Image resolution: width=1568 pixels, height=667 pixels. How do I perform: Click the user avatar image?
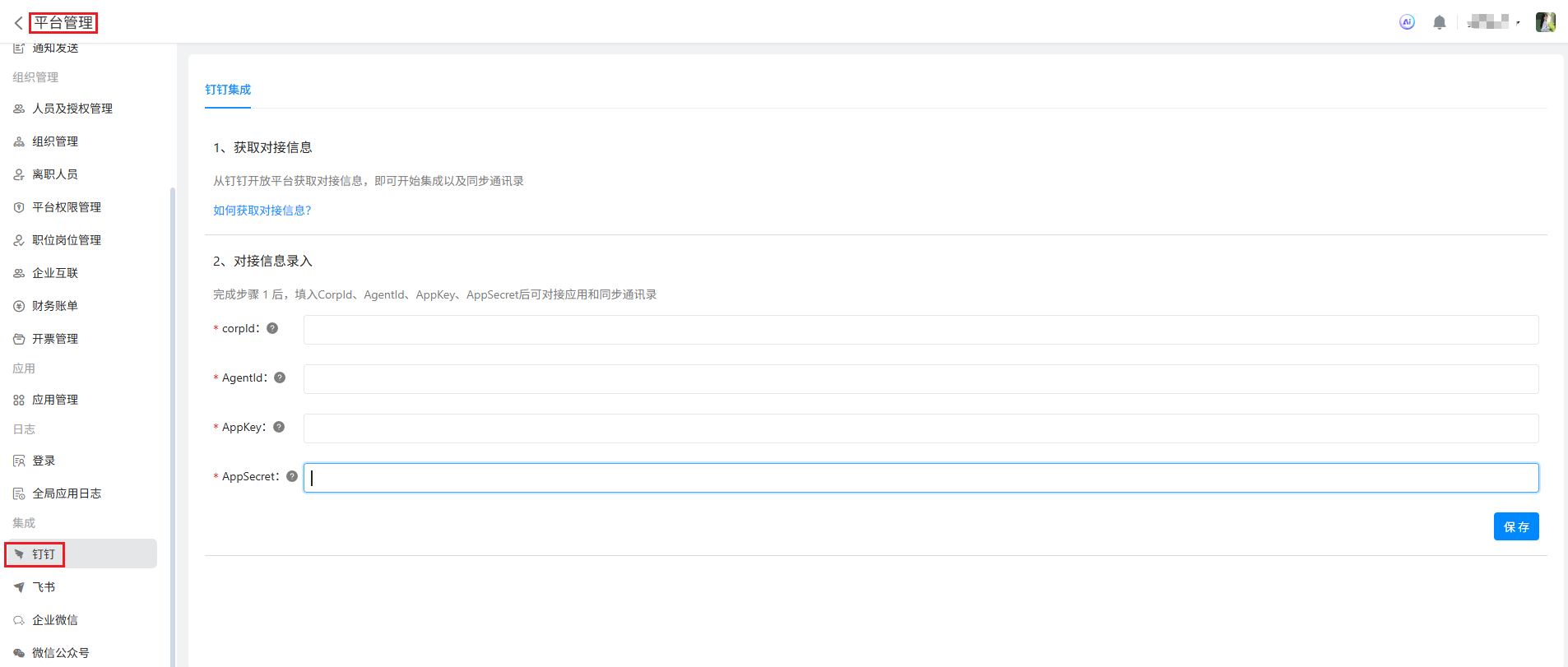coord(1545,22)
